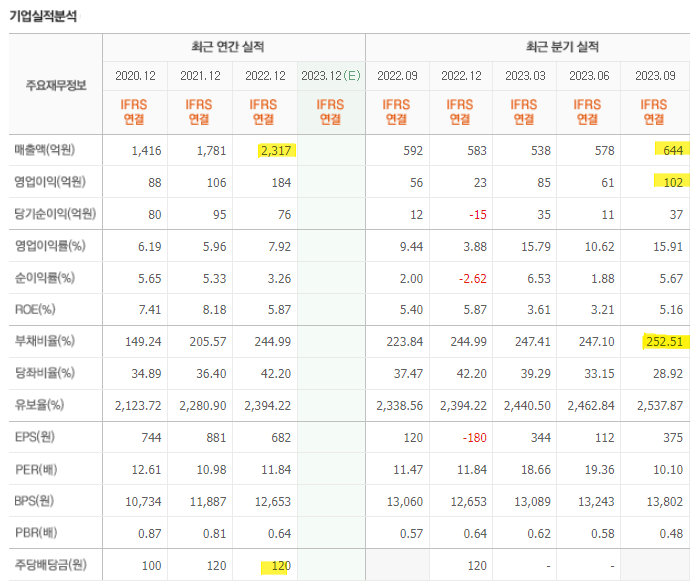Click the debt ratio value 223.84
Screen dimensions: 690x581
pyautogui.click(x=404, y=342)
